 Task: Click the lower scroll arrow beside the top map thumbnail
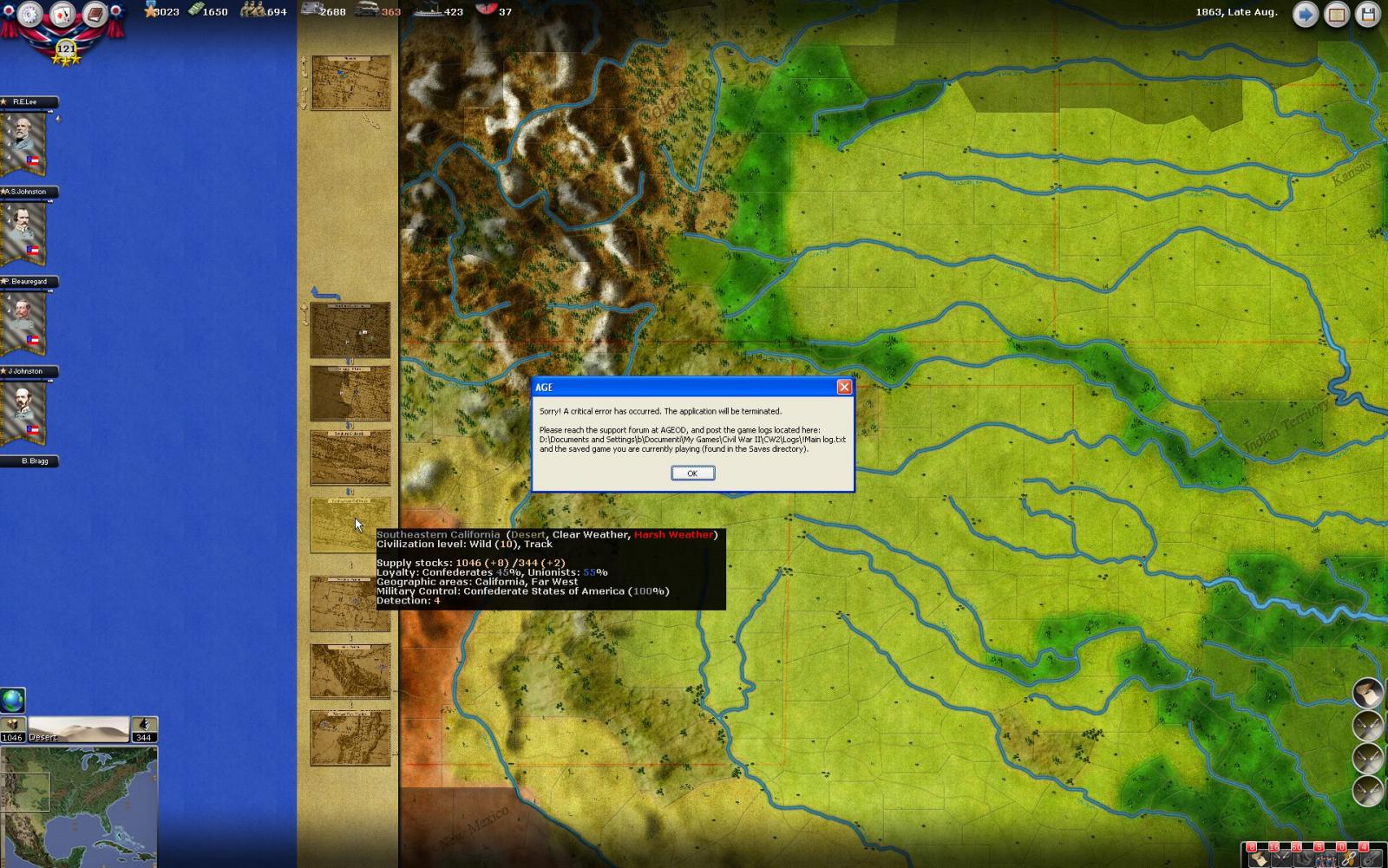[304, 98]
